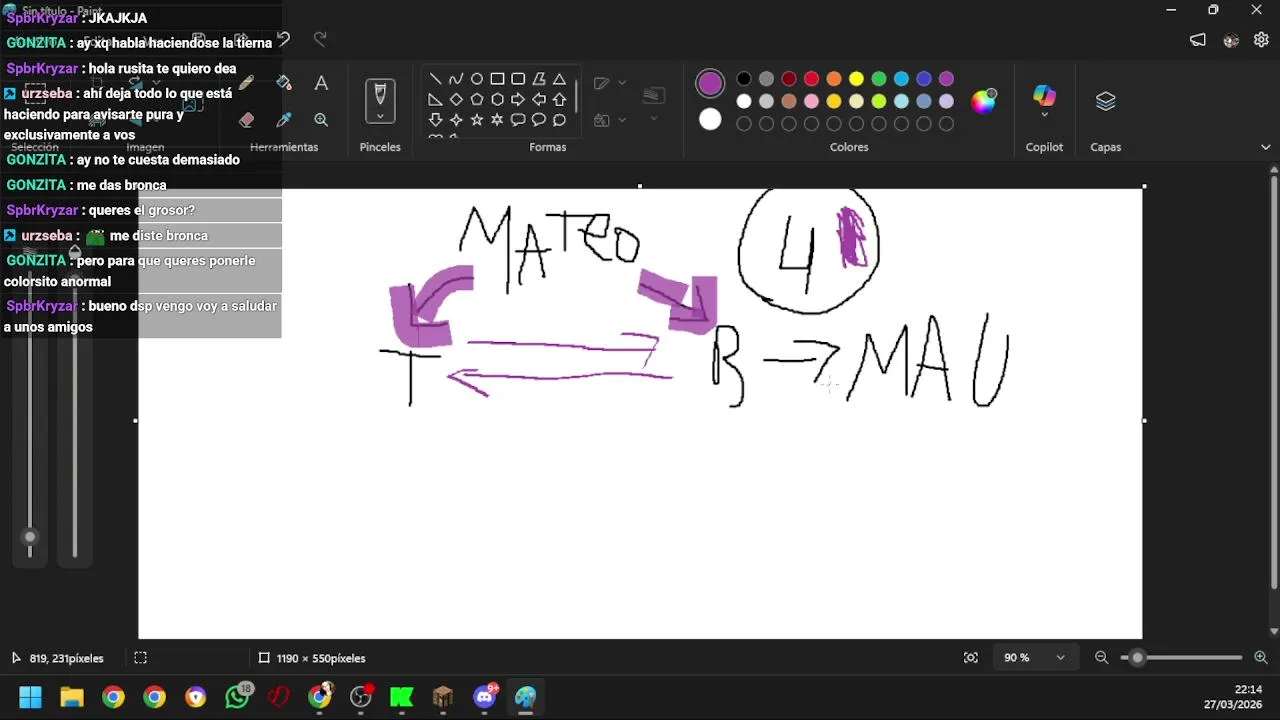Select the Pencil tool
1280x720 pixels.
pos(247,83)
